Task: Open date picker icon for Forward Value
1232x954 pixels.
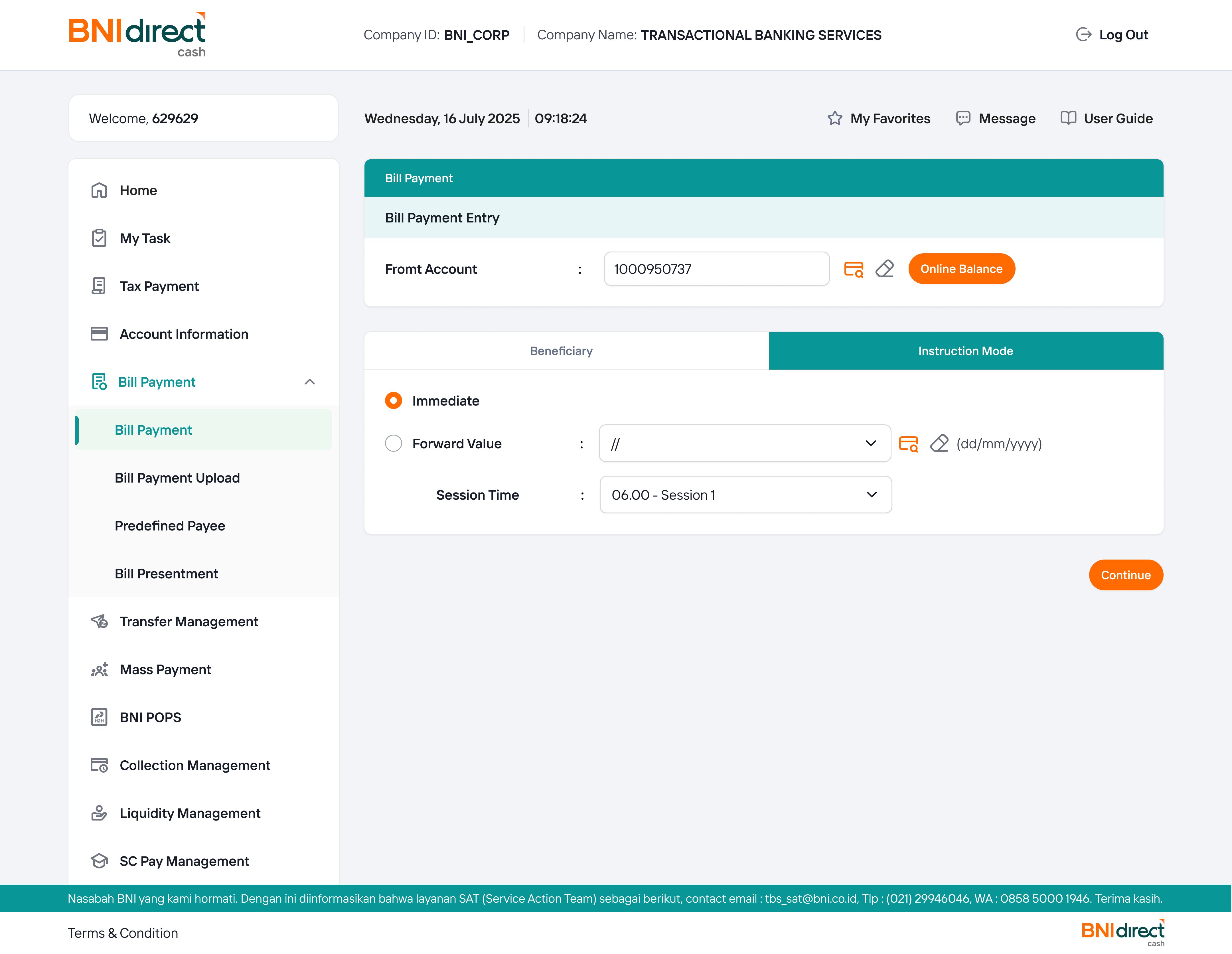Action: point(908,444)
